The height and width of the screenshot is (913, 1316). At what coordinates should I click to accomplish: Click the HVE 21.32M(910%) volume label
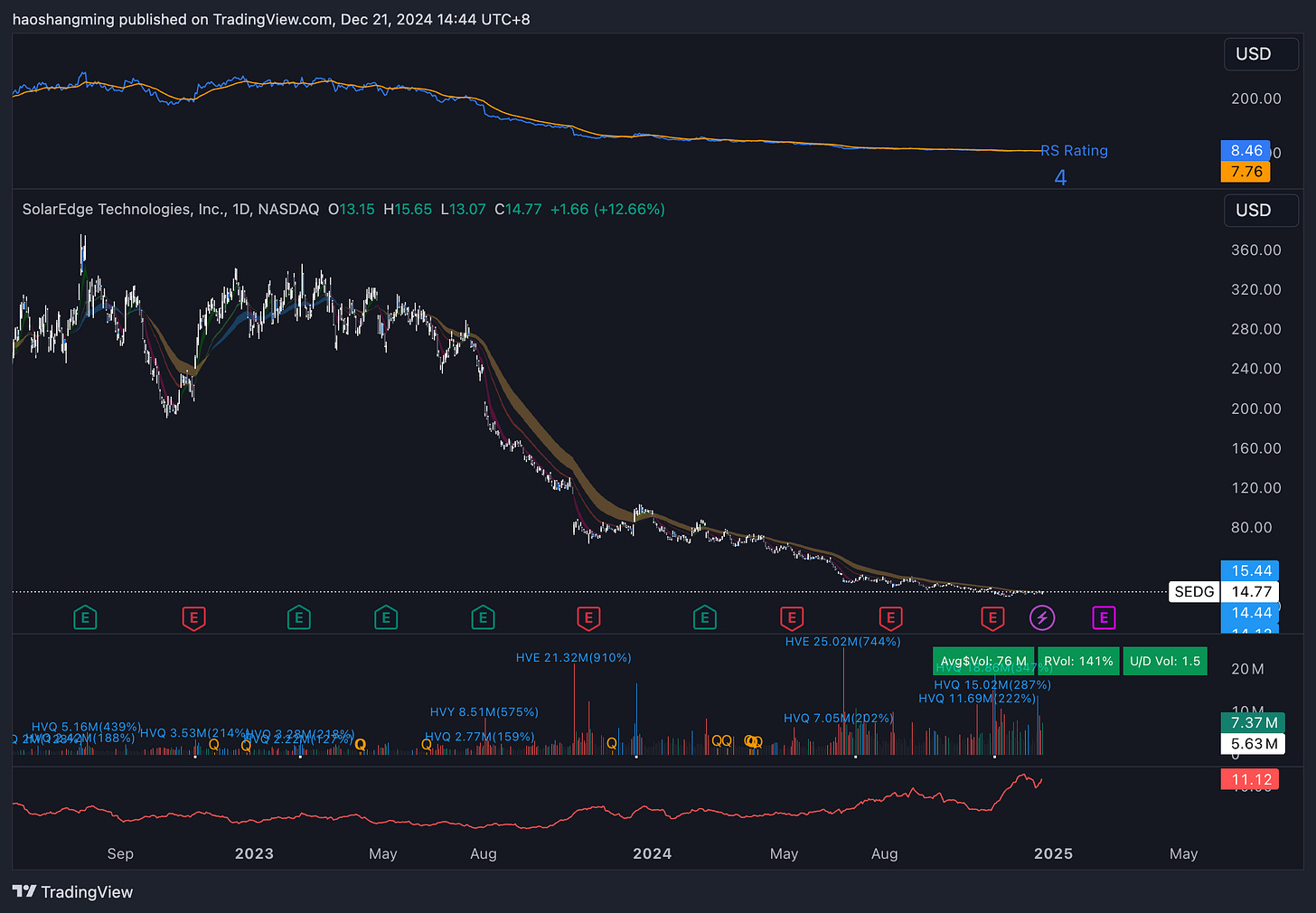click(x=574, y=658)
